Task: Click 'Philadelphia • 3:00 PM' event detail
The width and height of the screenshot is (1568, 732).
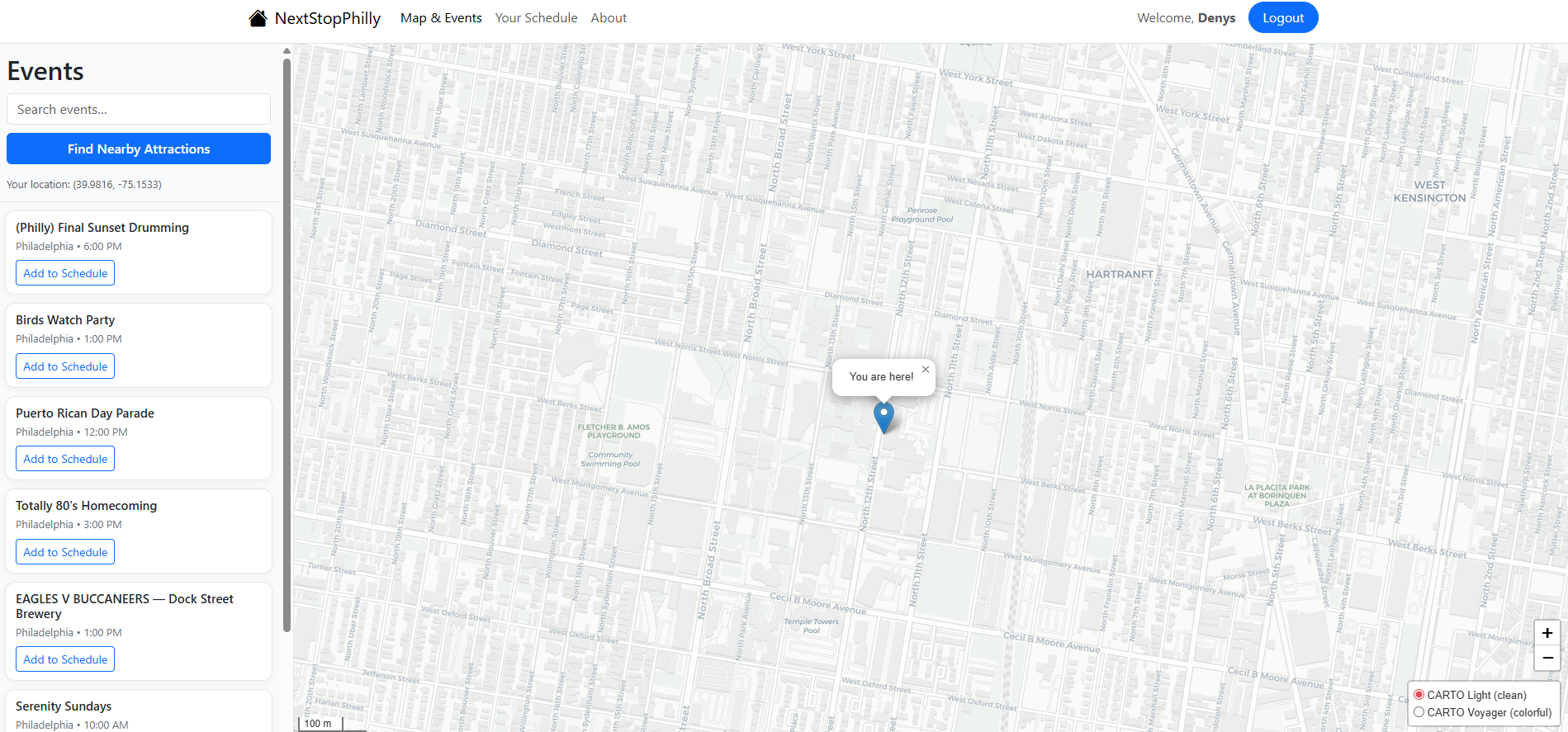Action: (69, 525)
